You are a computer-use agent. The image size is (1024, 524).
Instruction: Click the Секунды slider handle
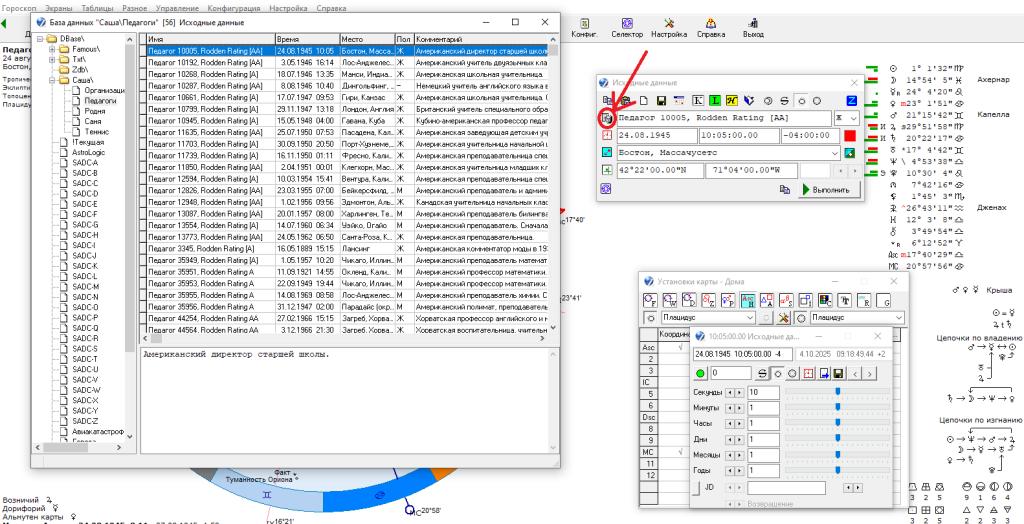tap(837, 392)
